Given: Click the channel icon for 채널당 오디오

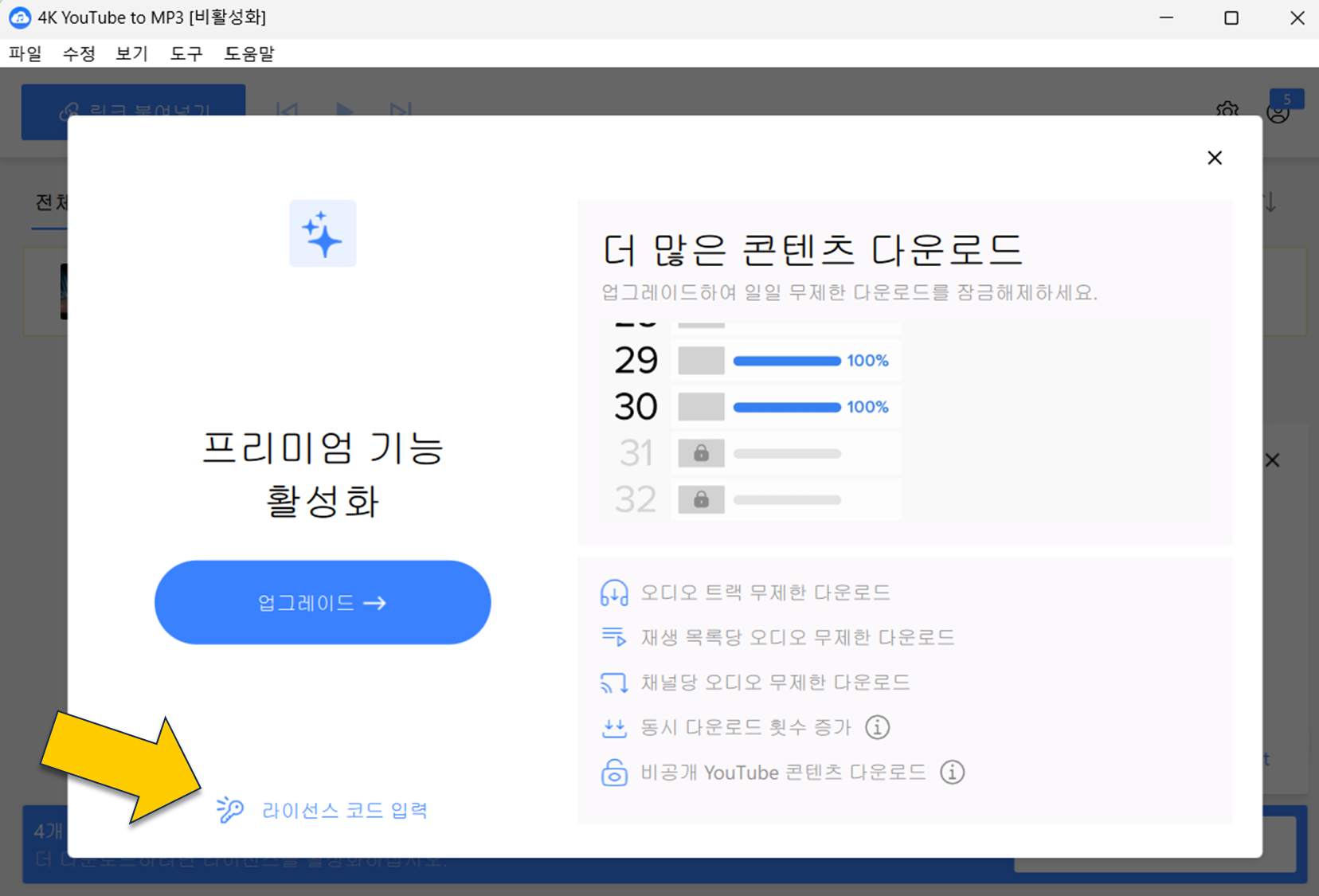Looking at the screenshot, I should (614, 683).
